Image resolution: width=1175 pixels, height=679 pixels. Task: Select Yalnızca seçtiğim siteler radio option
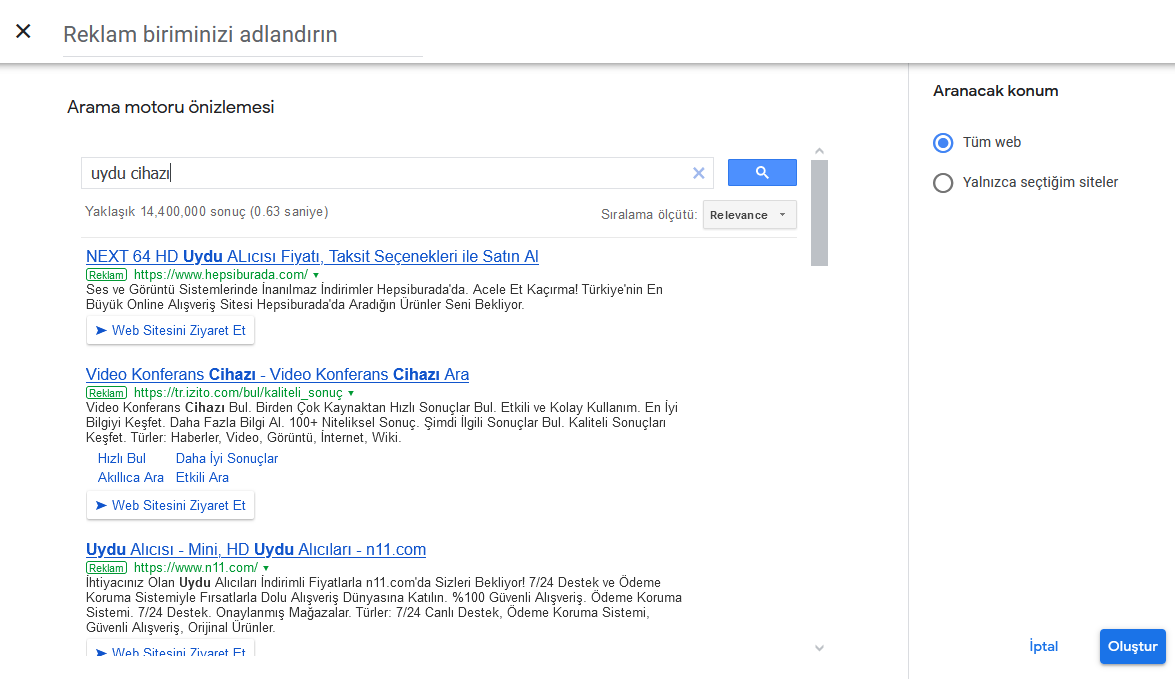click(x=943, y=183)
